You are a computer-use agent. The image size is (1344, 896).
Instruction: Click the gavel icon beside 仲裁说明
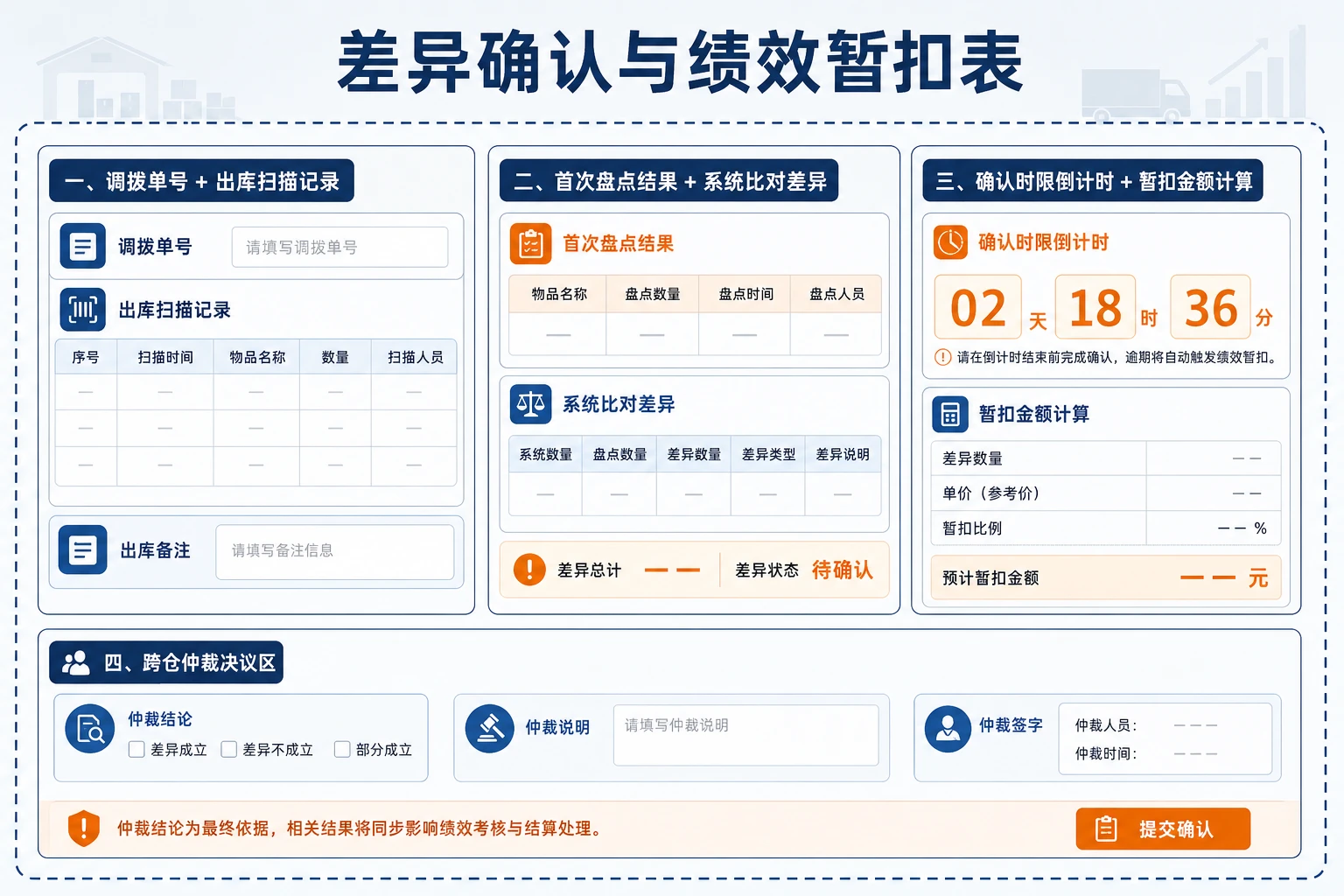coord(490,728)
